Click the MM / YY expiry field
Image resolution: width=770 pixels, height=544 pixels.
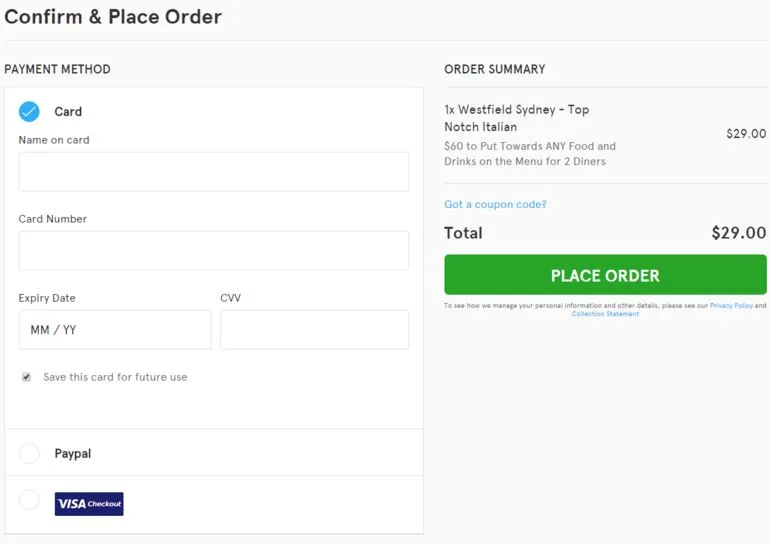click(114, 329)
